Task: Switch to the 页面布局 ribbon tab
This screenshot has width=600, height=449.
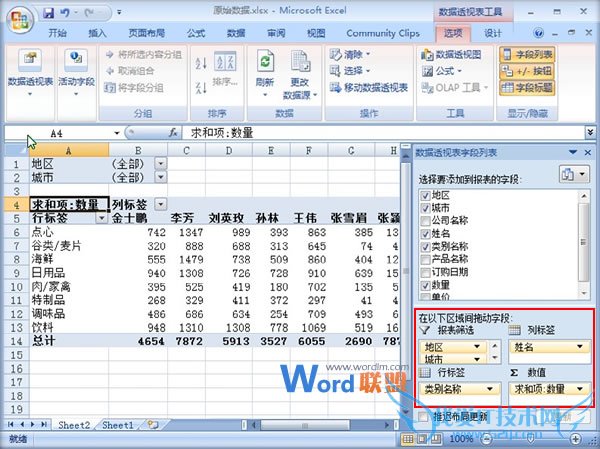Action: point(147,33)
